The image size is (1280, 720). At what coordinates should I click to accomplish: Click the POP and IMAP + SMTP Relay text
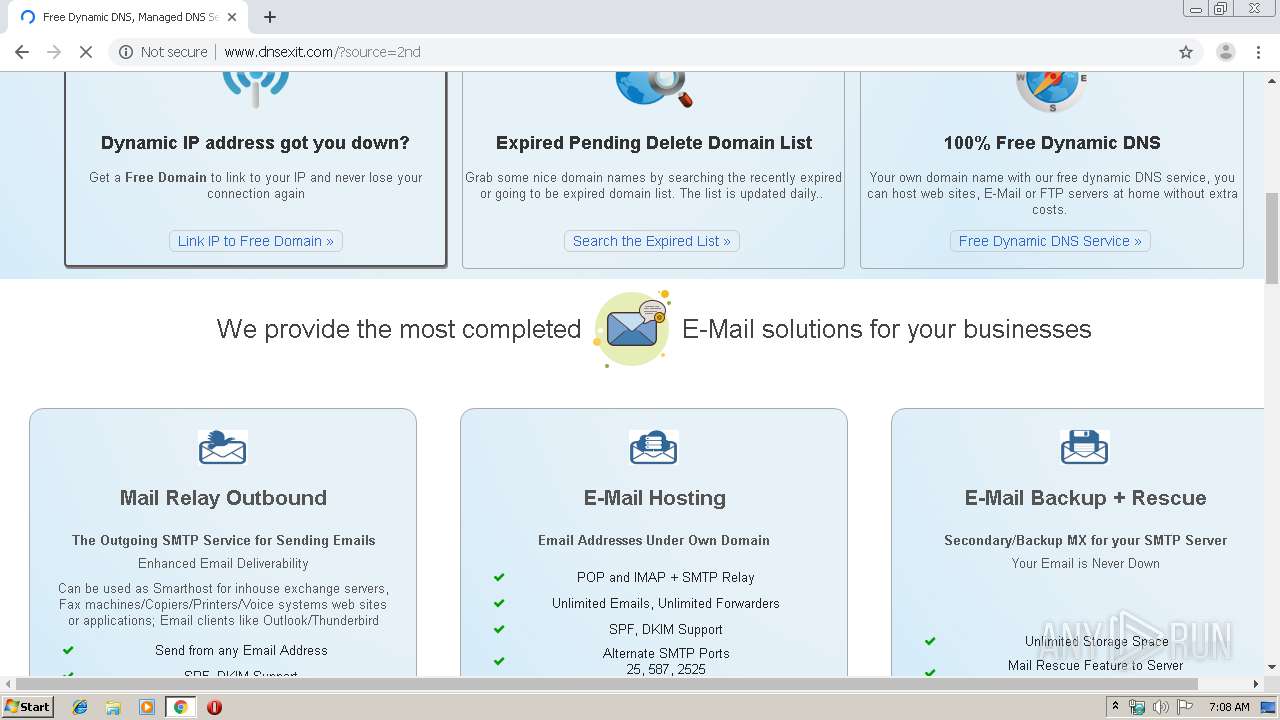[x=666, y=577]
